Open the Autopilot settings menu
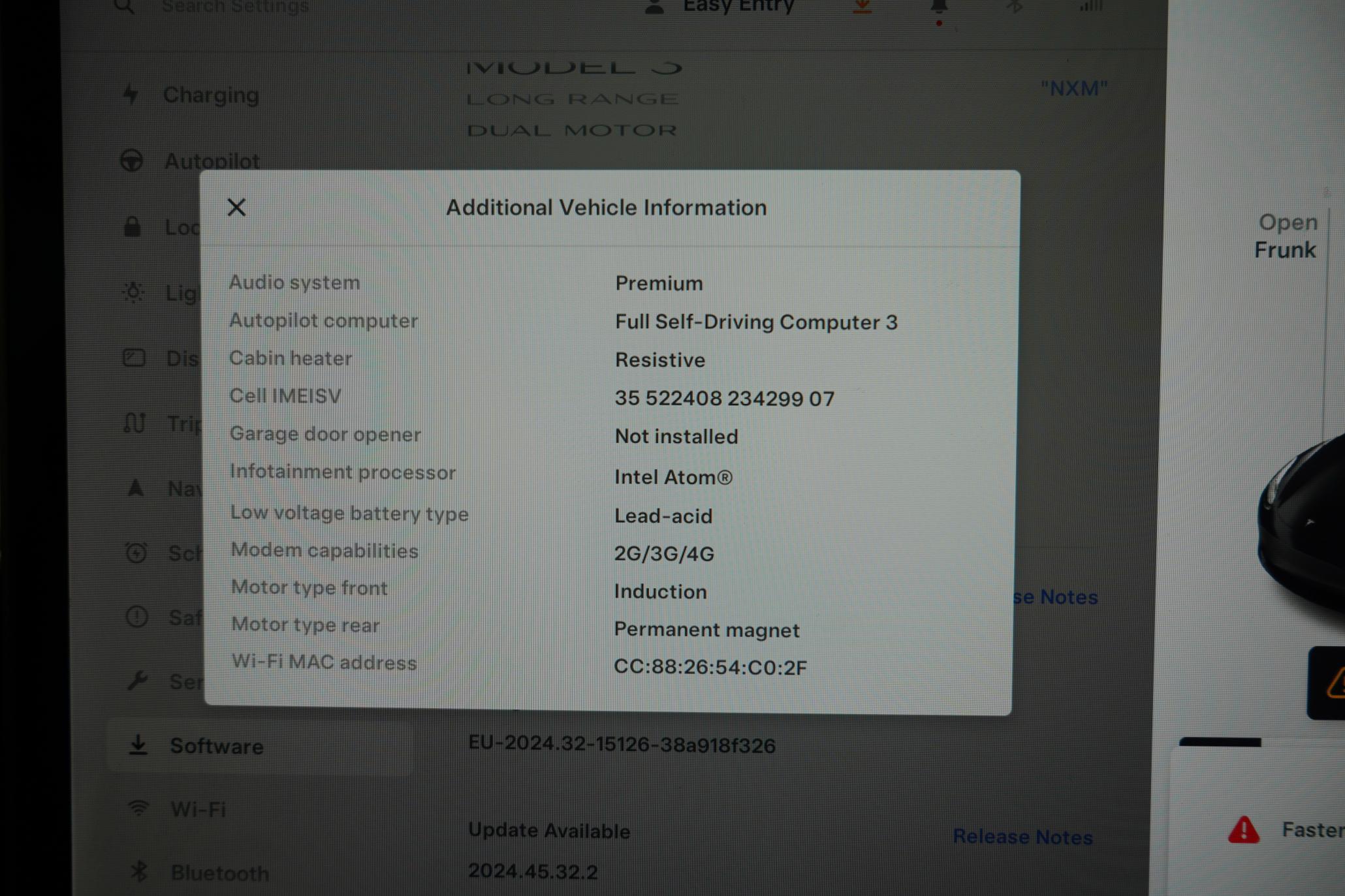 point(212,161)
